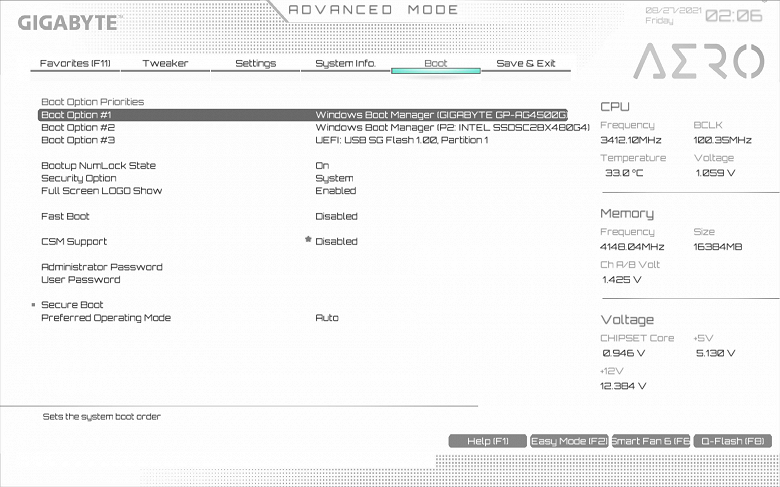
Task: Switch to Easy Mode (F2)
Action: click(570, 441)
